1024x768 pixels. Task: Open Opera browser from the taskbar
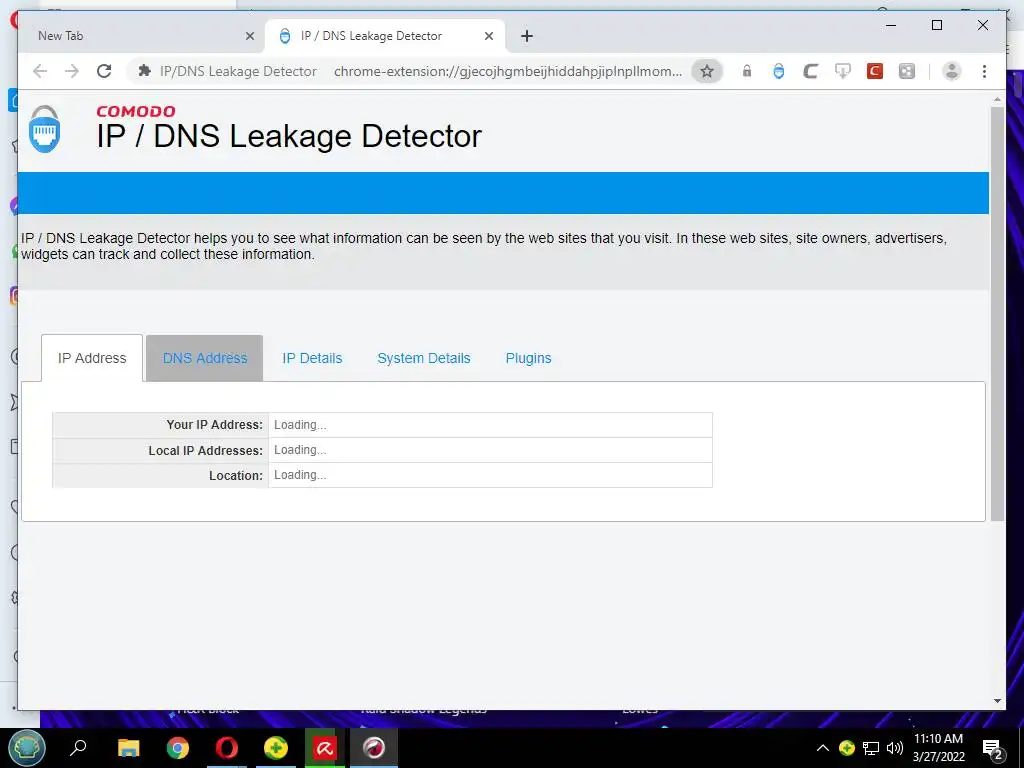click(x=227, y=748)
